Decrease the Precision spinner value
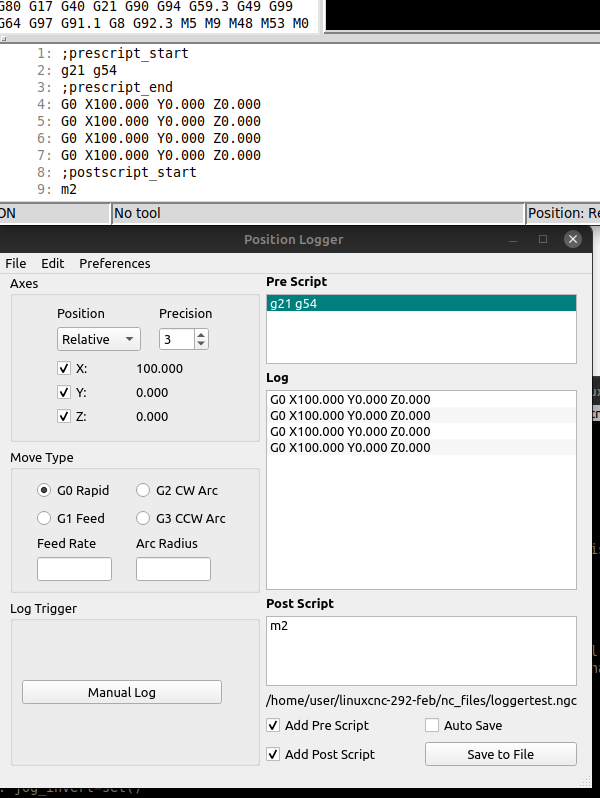600x798 pixels. point(202,344)
